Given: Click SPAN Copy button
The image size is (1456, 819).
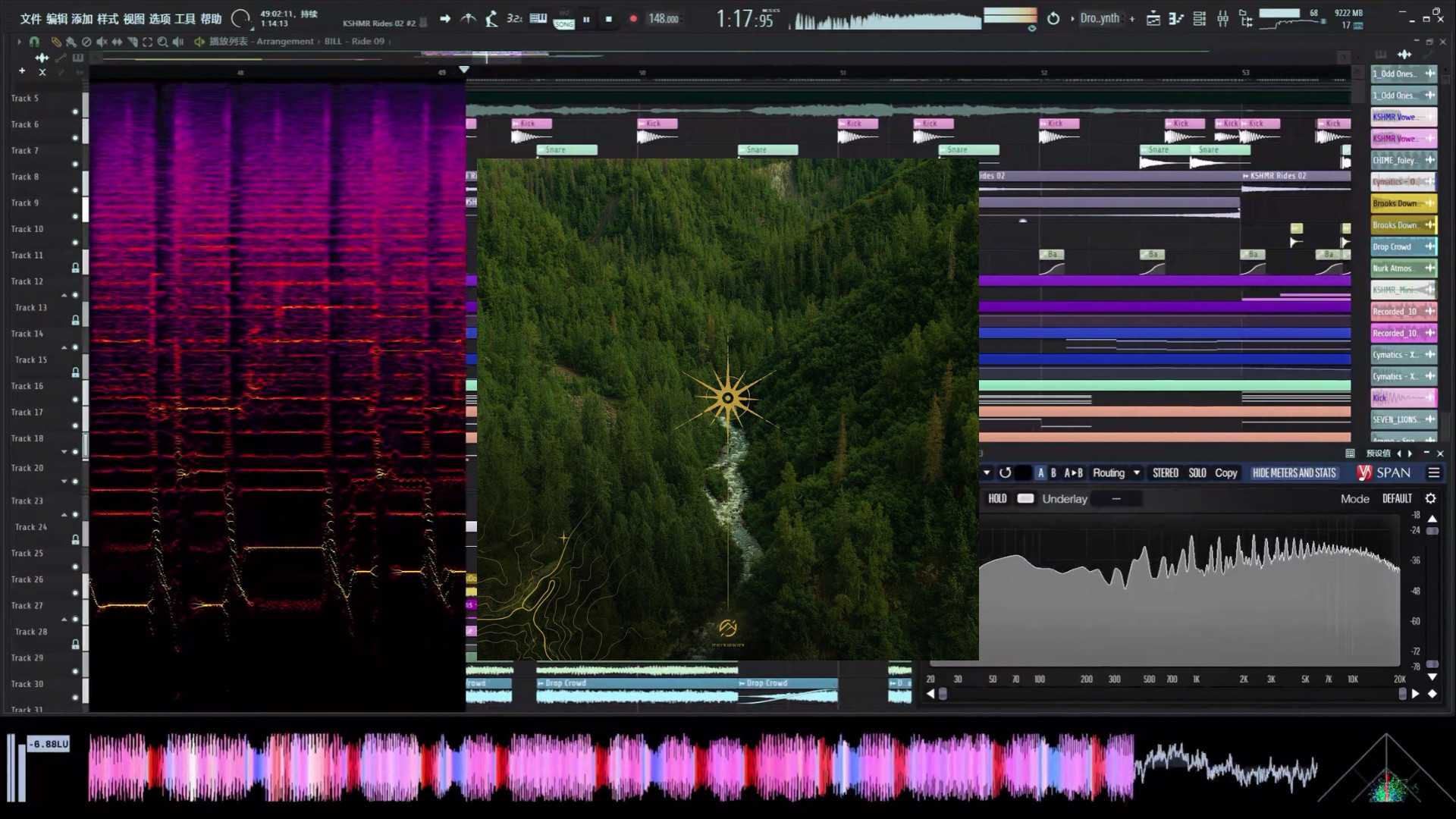Looking at the screenshot, I should pyautogui.click(x=1225, y=473).
